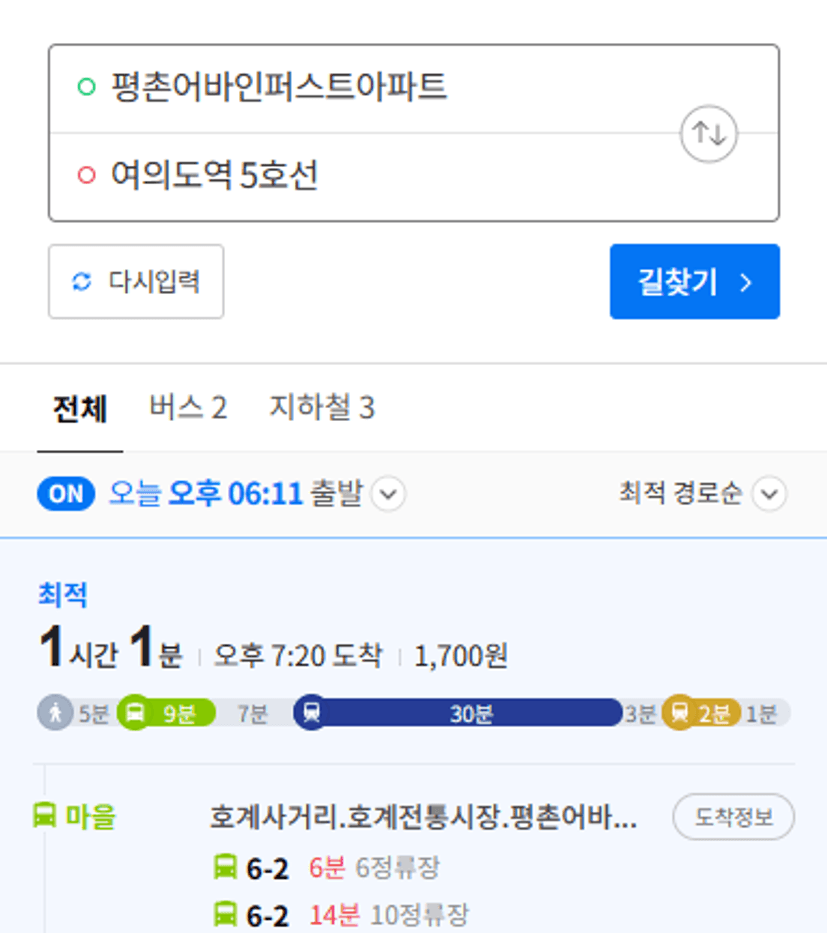827x933 pixels.
Task: Click the navy subway icon in route bar
Action: [x=311, y=712]
